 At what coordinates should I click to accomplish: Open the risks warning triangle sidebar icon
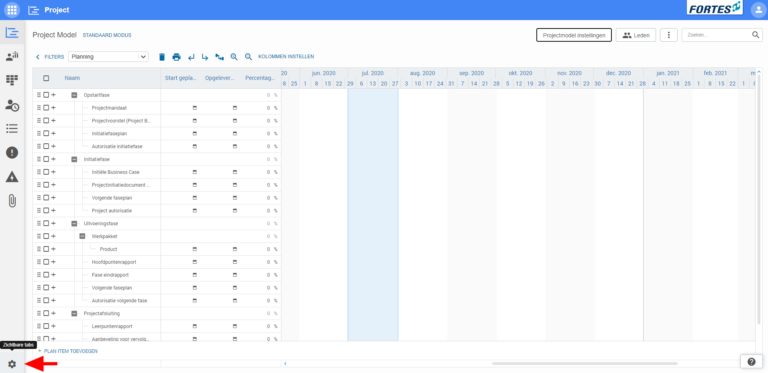(x=12, y=177)
